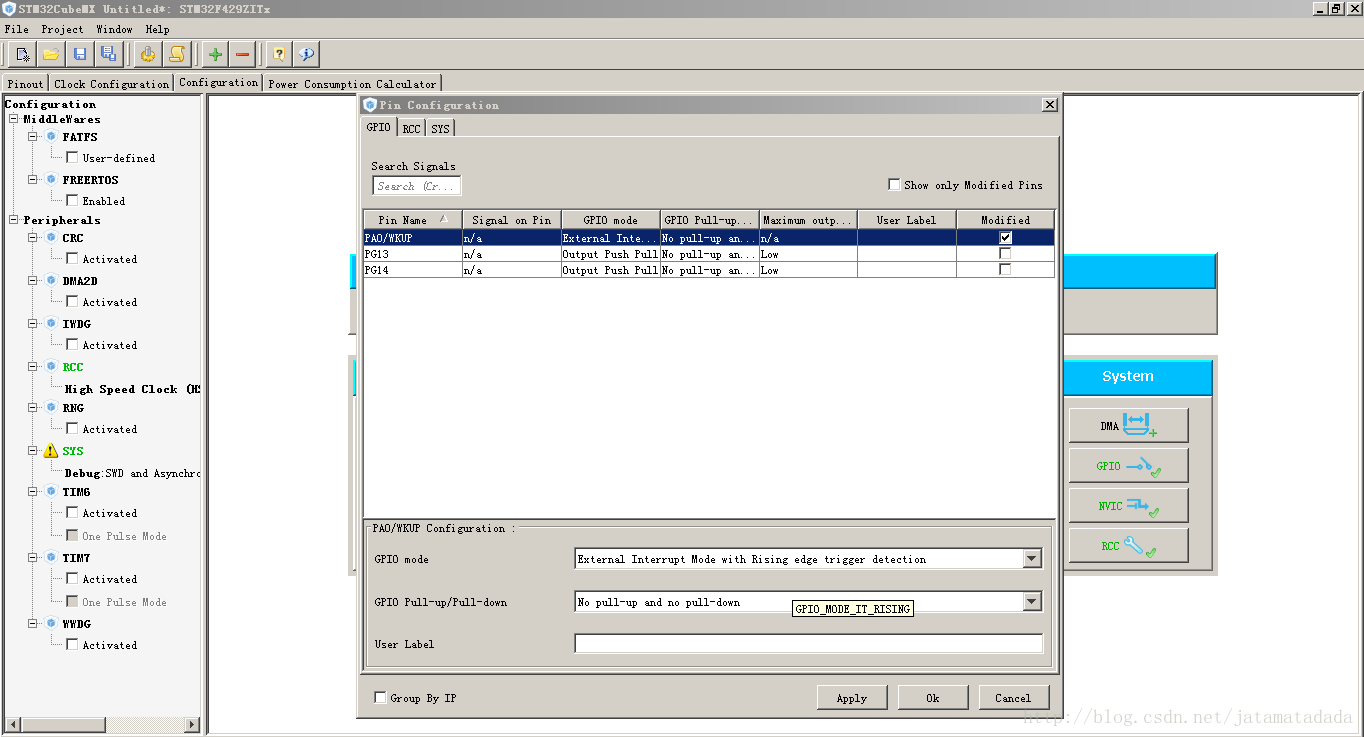
Task: Click the SYS yellow warning icon
Action: tap(51, 450)
